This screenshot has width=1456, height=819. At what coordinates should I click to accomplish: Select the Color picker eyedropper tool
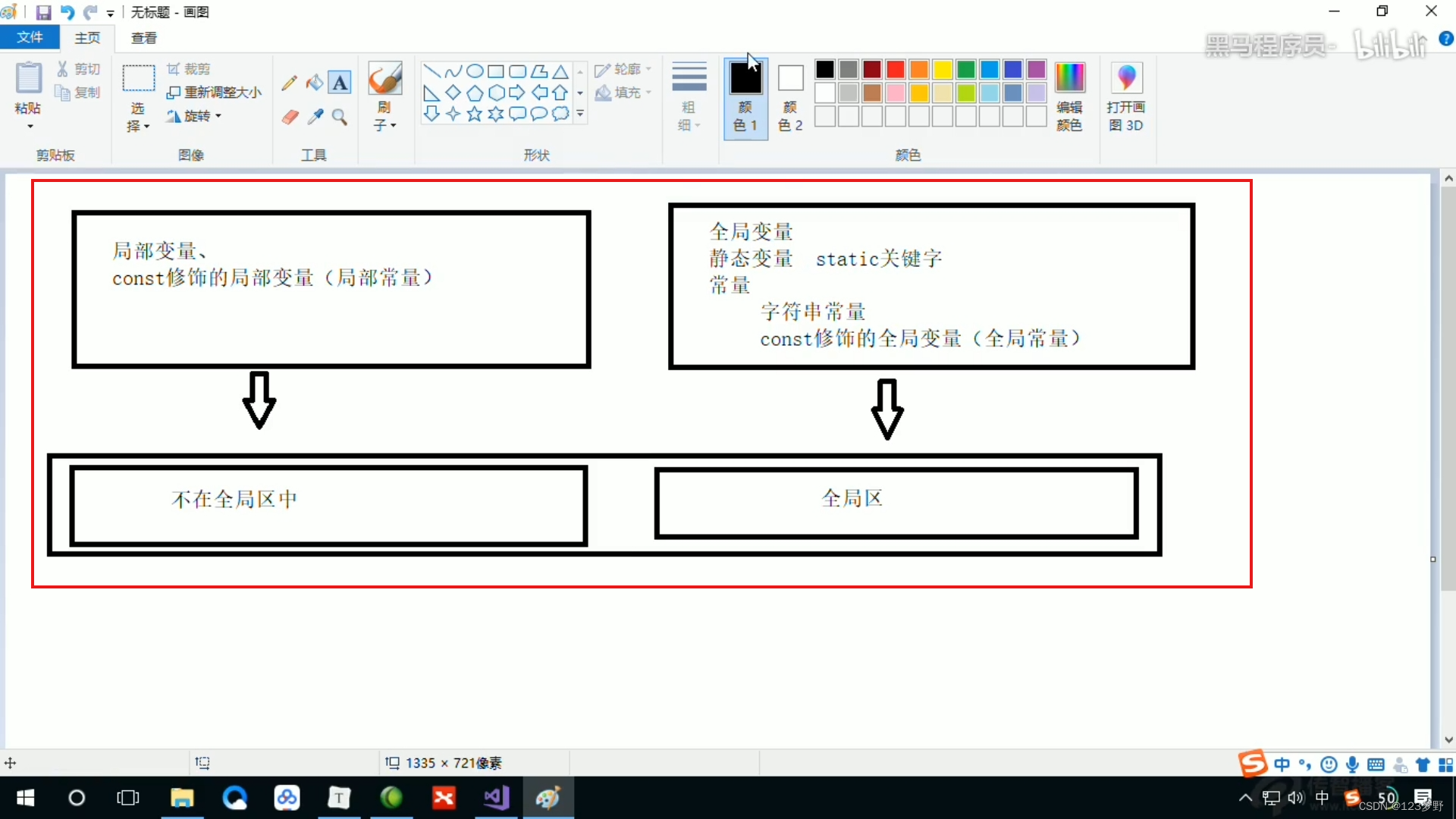315,117
